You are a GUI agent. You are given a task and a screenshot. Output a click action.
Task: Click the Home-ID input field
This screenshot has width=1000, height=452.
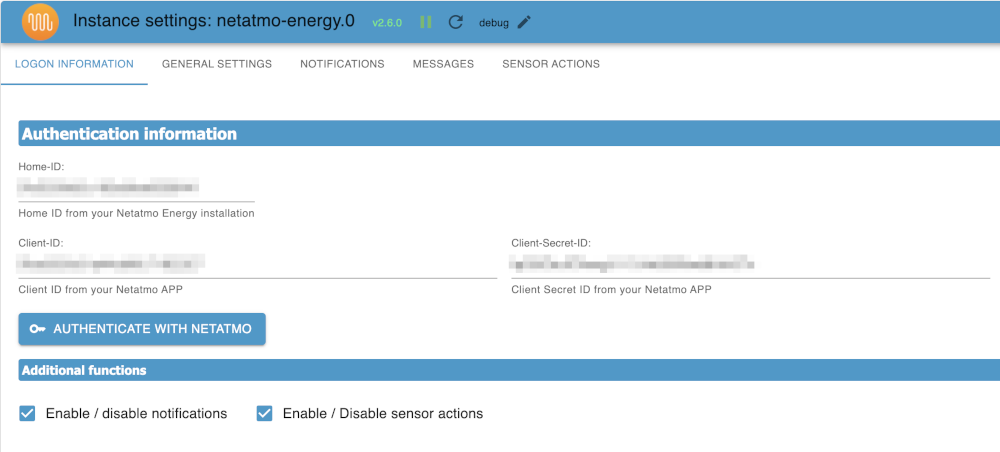(x=136, y=187)
